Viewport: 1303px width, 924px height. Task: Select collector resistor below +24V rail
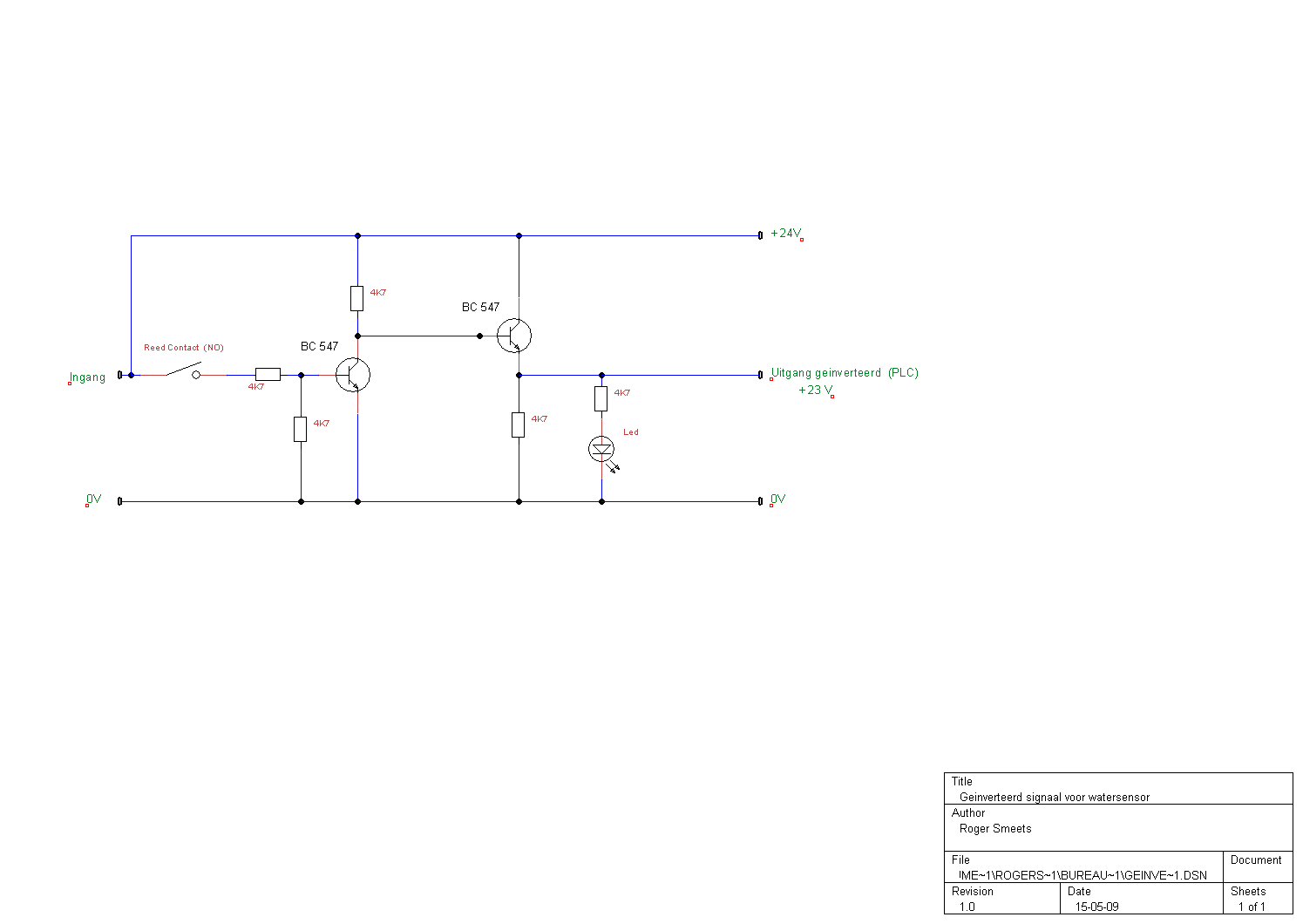(357, 298)
